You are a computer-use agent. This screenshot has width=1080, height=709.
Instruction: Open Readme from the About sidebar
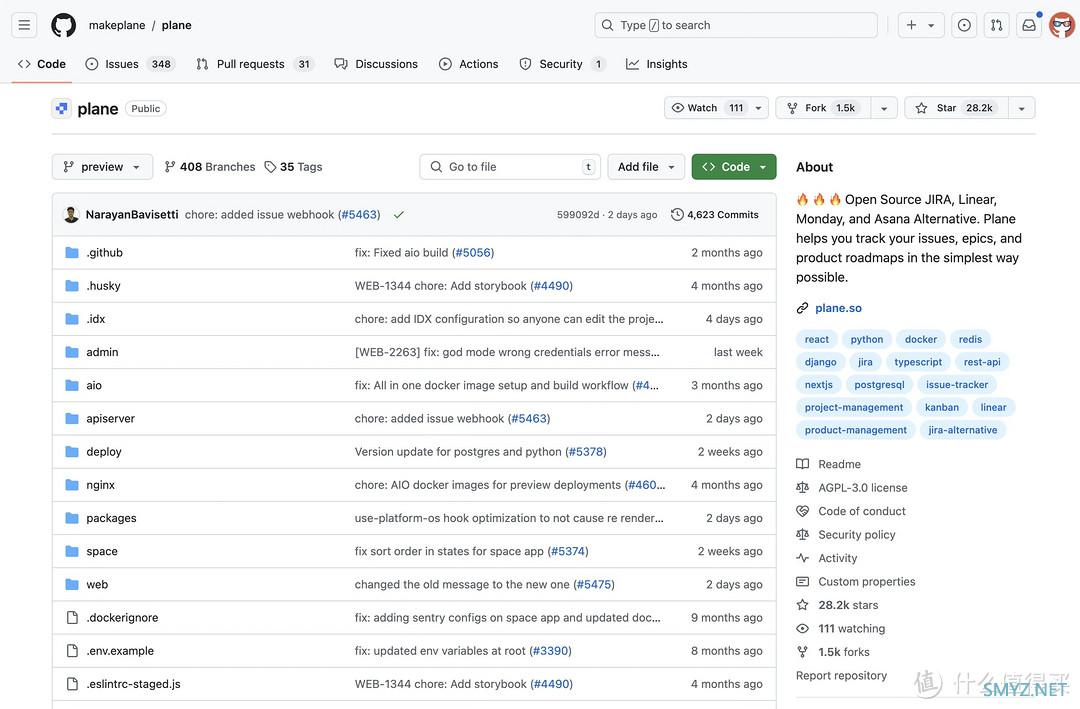click(x=829, y=464)
